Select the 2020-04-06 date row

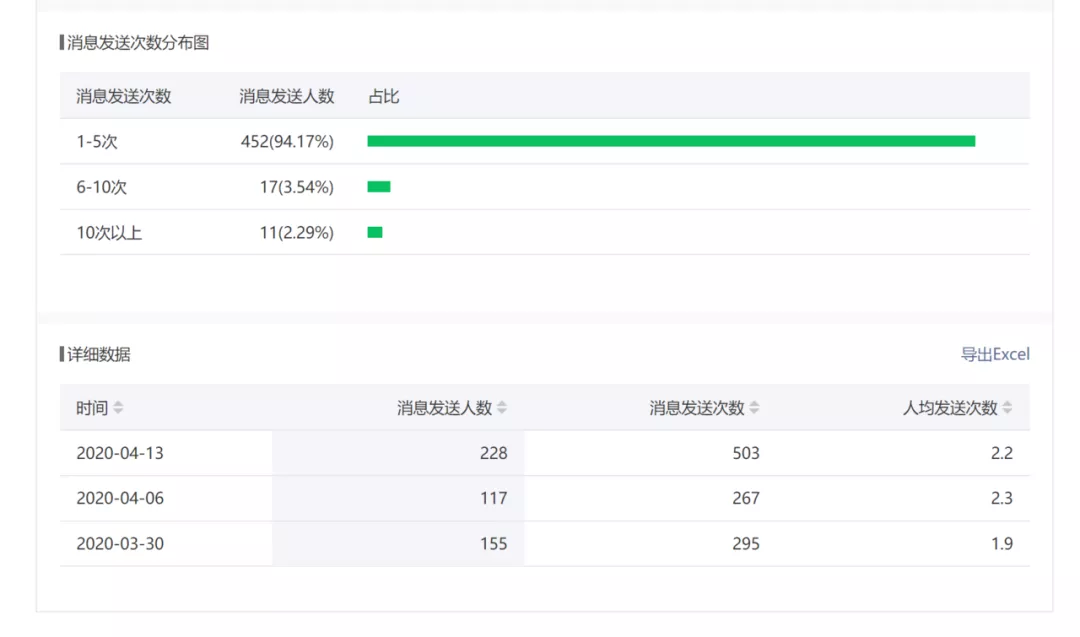coord(545,498)
